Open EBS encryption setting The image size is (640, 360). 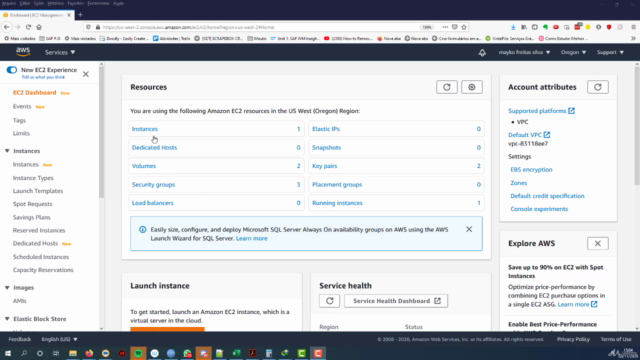pyautogui.click(x=531, y=170)
